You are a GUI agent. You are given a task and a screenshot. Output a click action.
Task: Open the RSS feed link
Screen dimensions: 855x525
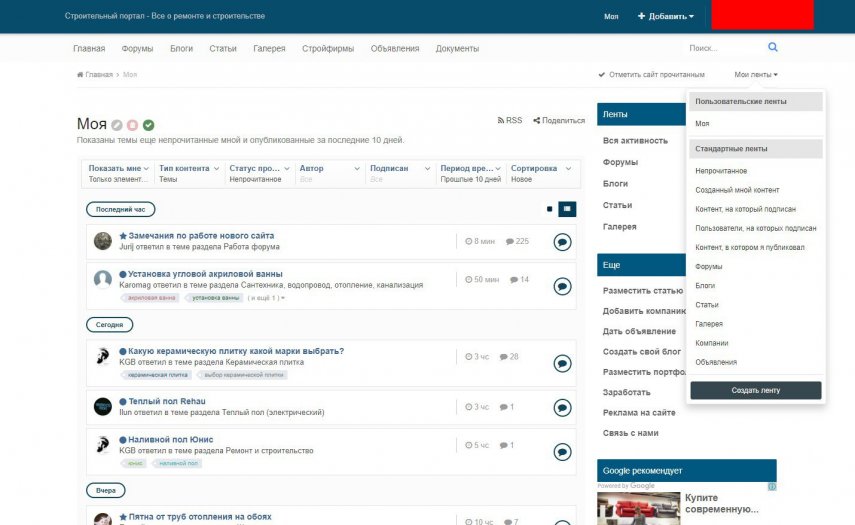510,120
